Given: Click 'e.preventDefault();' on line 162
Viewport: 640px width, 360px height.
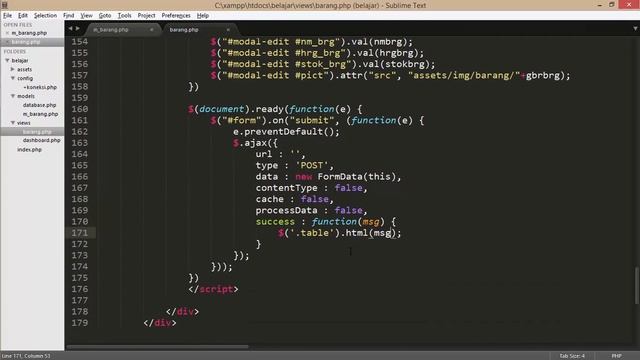Looking at the screenshot, I should point(286,131).
